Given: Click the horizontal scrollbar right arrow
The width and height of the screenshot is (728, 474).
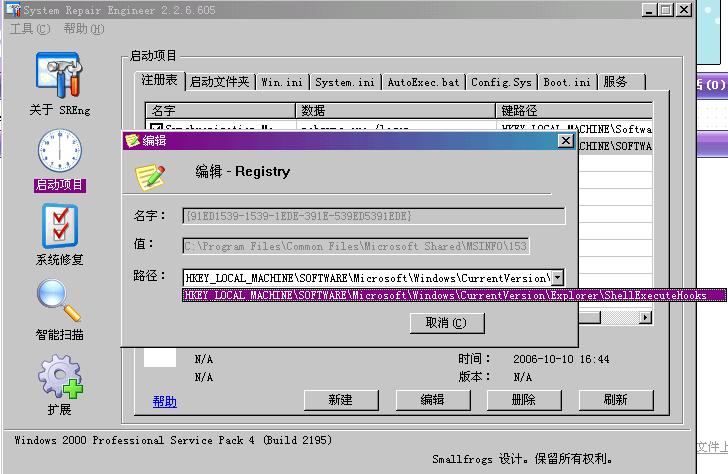Looking at the screenshot, I should coord(645,318).
